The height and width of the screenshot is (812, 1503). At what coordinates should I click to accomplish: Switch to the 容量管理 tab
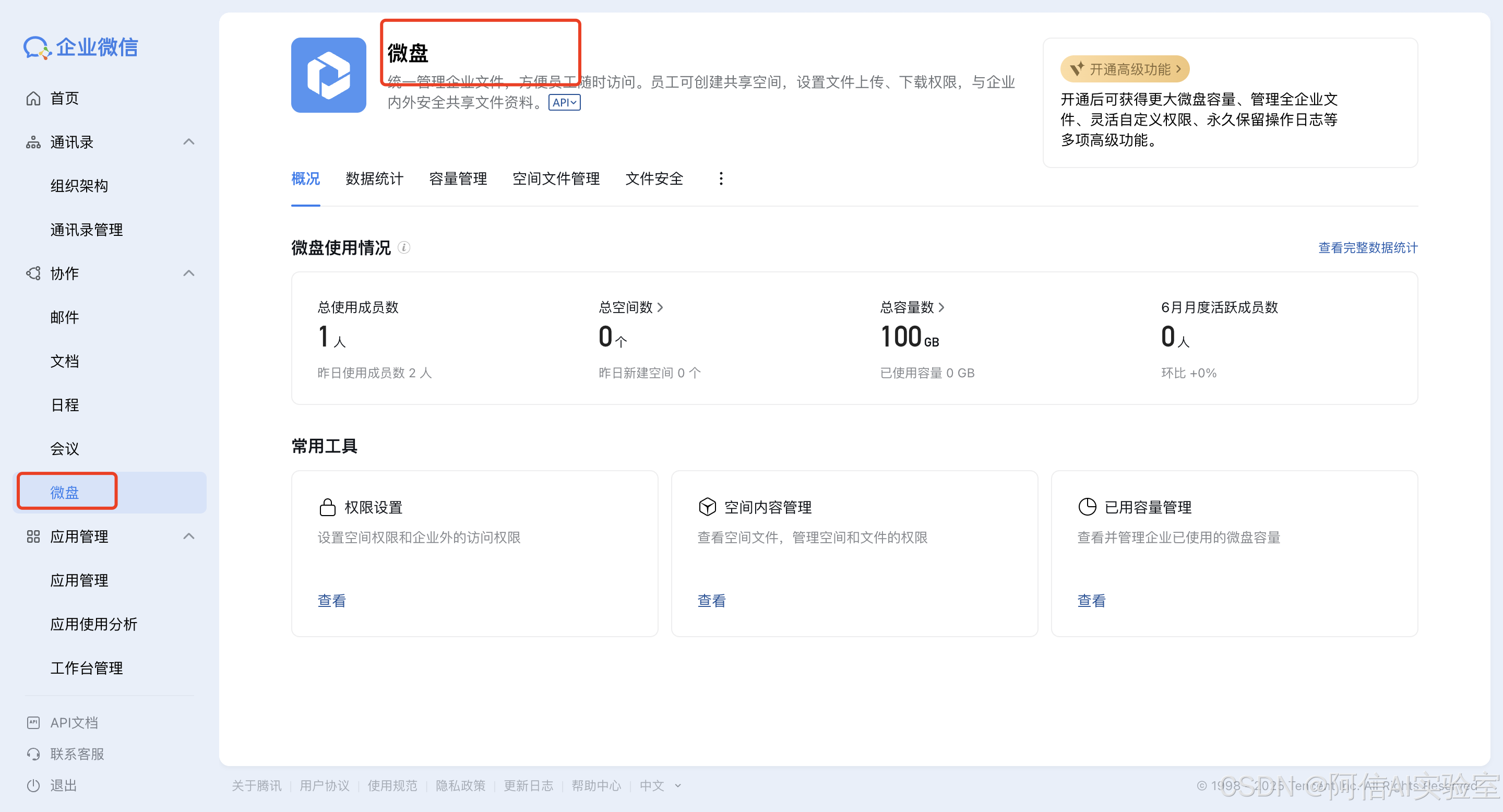[x=458, y=178]
